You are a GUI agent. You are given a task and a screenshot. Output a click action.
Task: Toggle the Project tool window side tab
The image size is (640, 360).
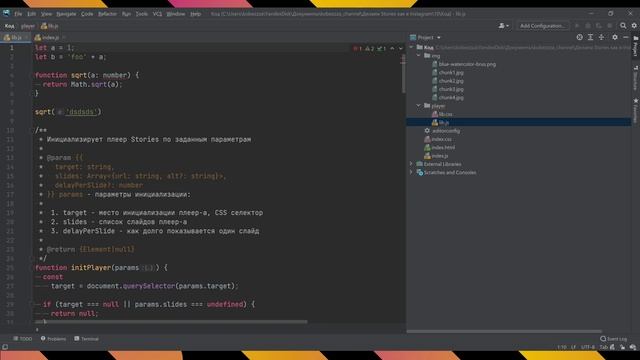636,45
